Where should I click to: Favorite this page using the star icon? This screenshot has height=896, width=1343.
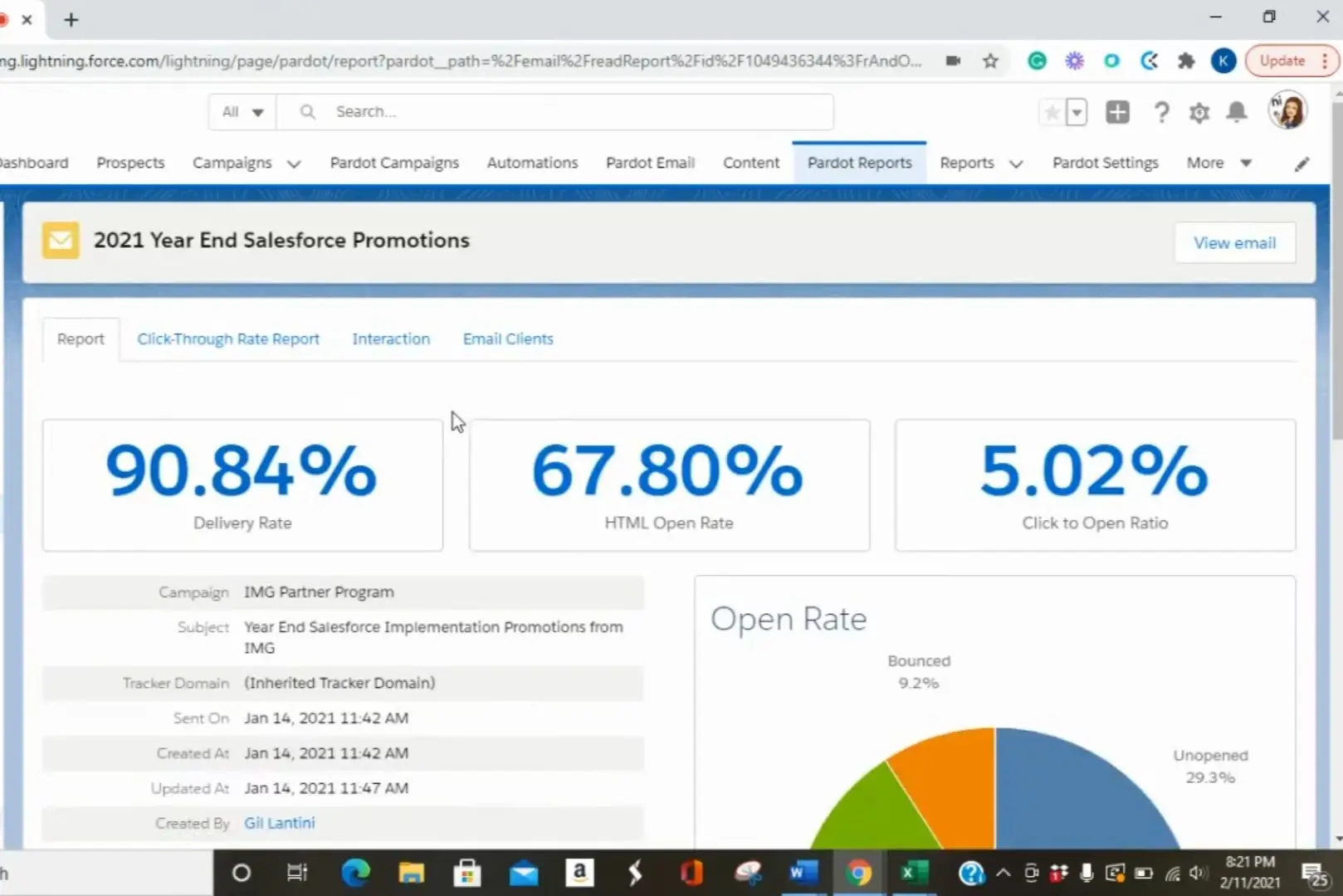click(1052, 112)
